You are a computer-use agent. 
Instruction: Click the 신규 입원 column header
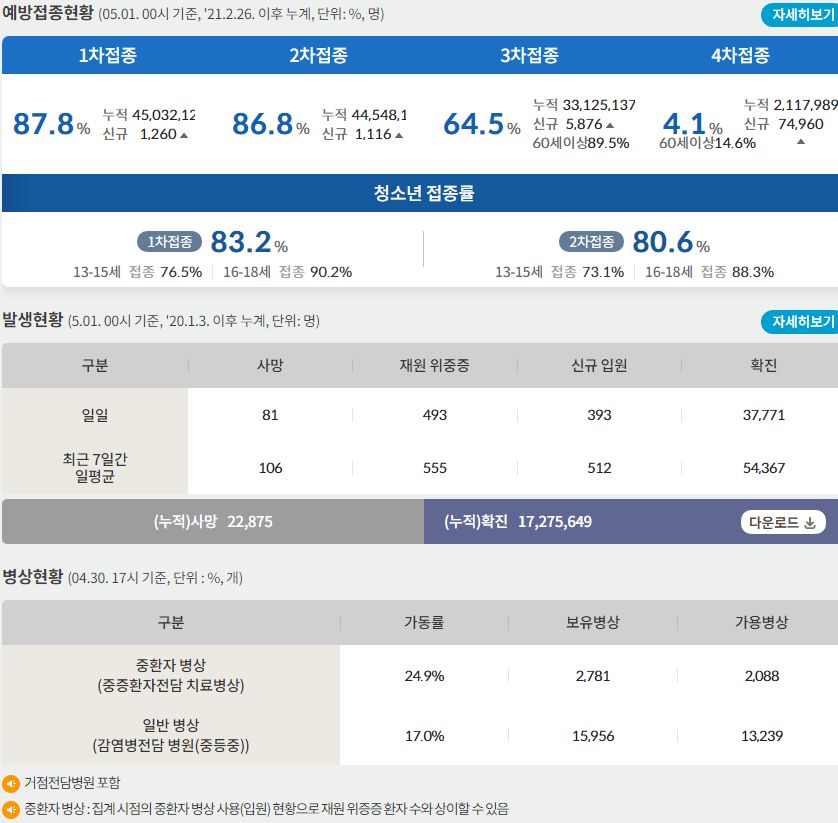(599, 366)
